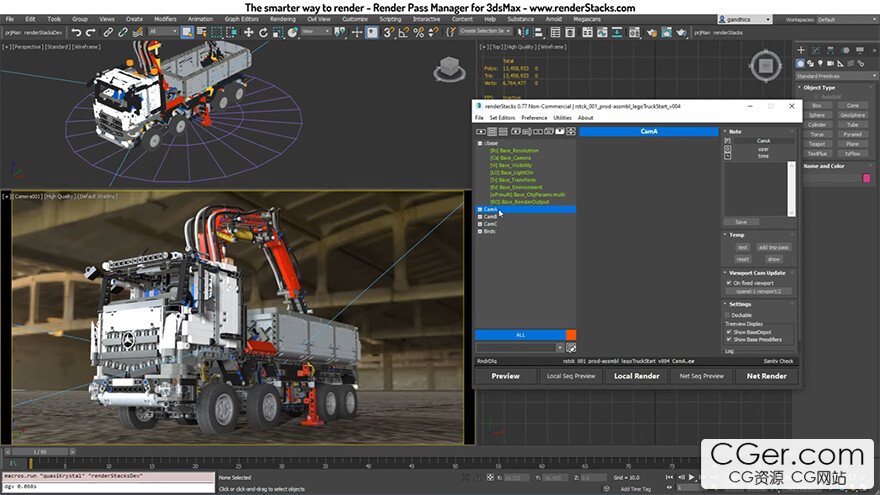Toggle the 3D Snaps button
The height and width of the screenshot is (495, 880).
pyautogui.click(x=388, y=33)
